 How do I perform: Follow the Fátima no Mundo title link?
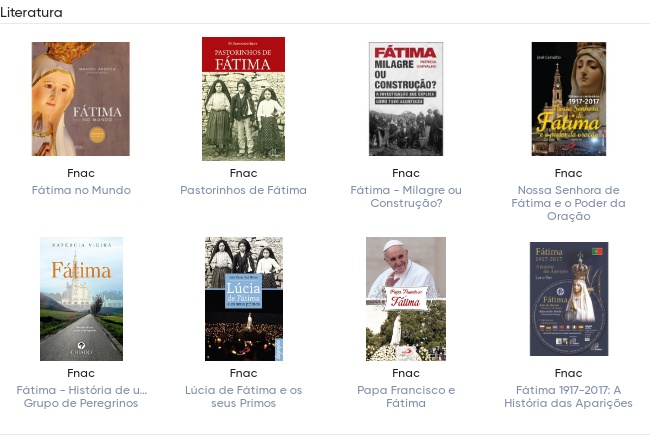[81, 190]
